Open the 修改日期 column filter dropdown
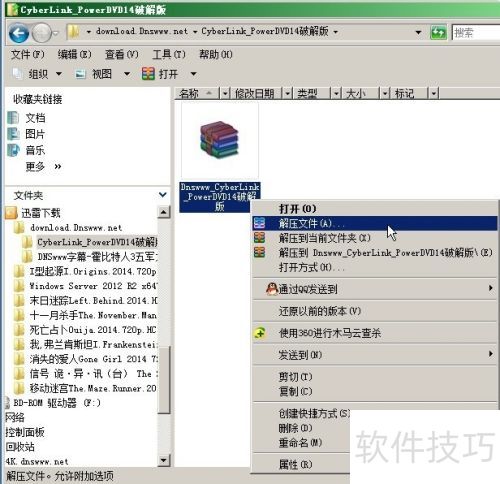 (x=287, y=94)
